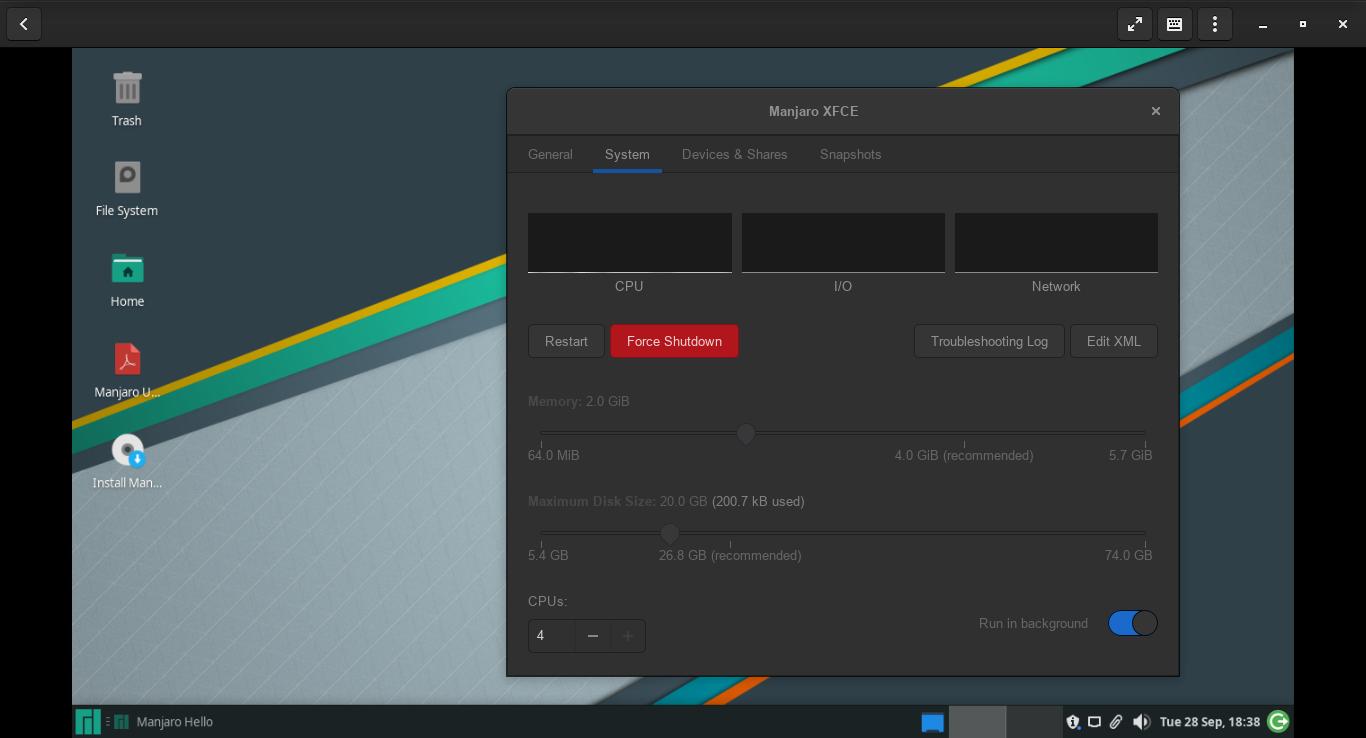The image size is (1366, 738).
Task: Open the Troubleshooting Log
Action: point(989,341)
